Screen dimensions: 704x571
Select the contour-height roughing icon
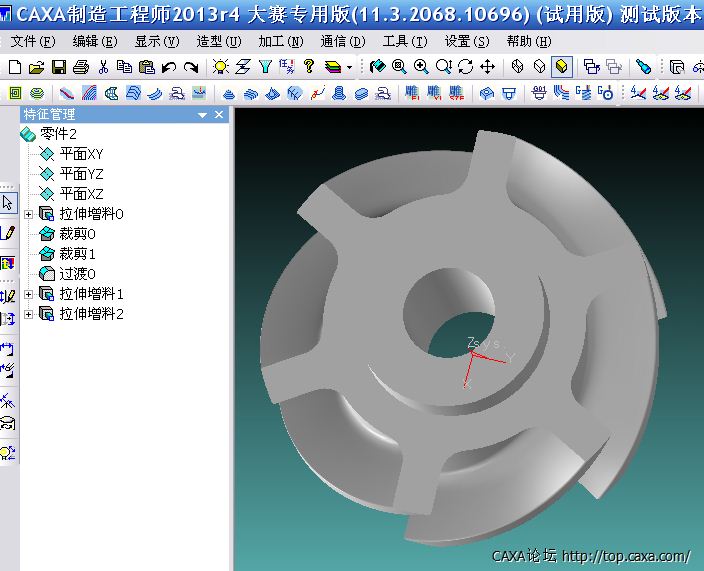[37, 93]
